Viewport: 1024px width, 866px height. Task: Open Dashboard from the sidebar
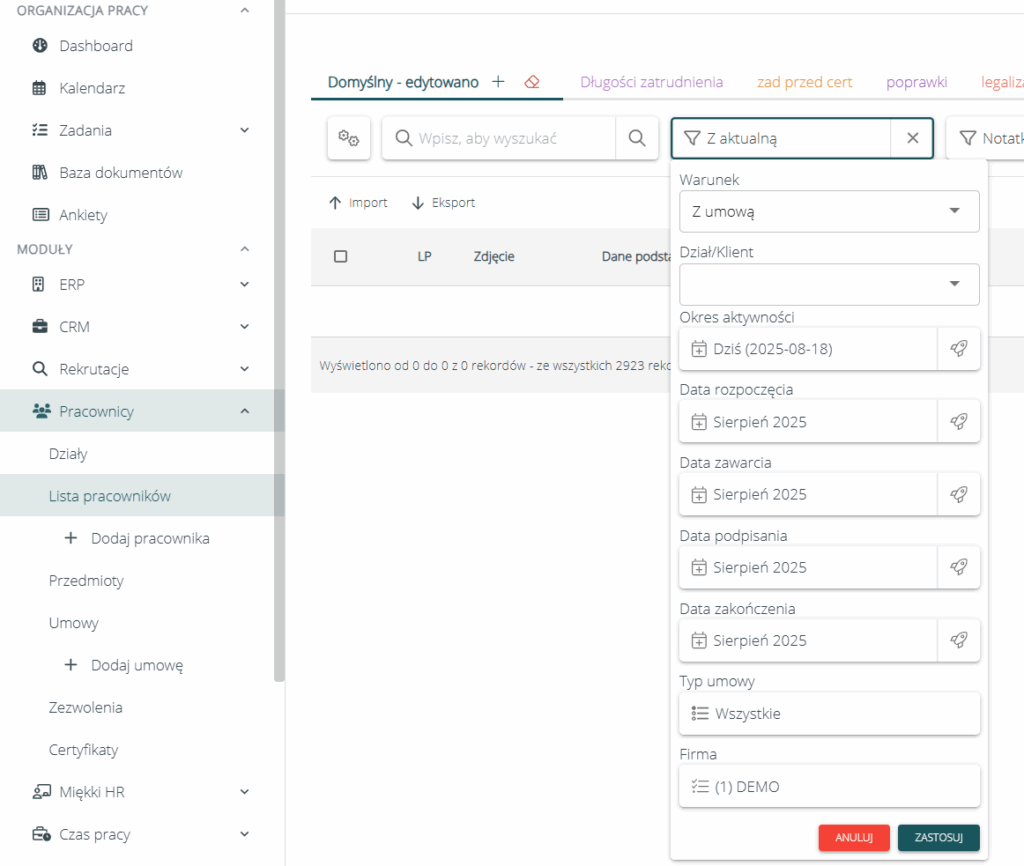[96, 46]
